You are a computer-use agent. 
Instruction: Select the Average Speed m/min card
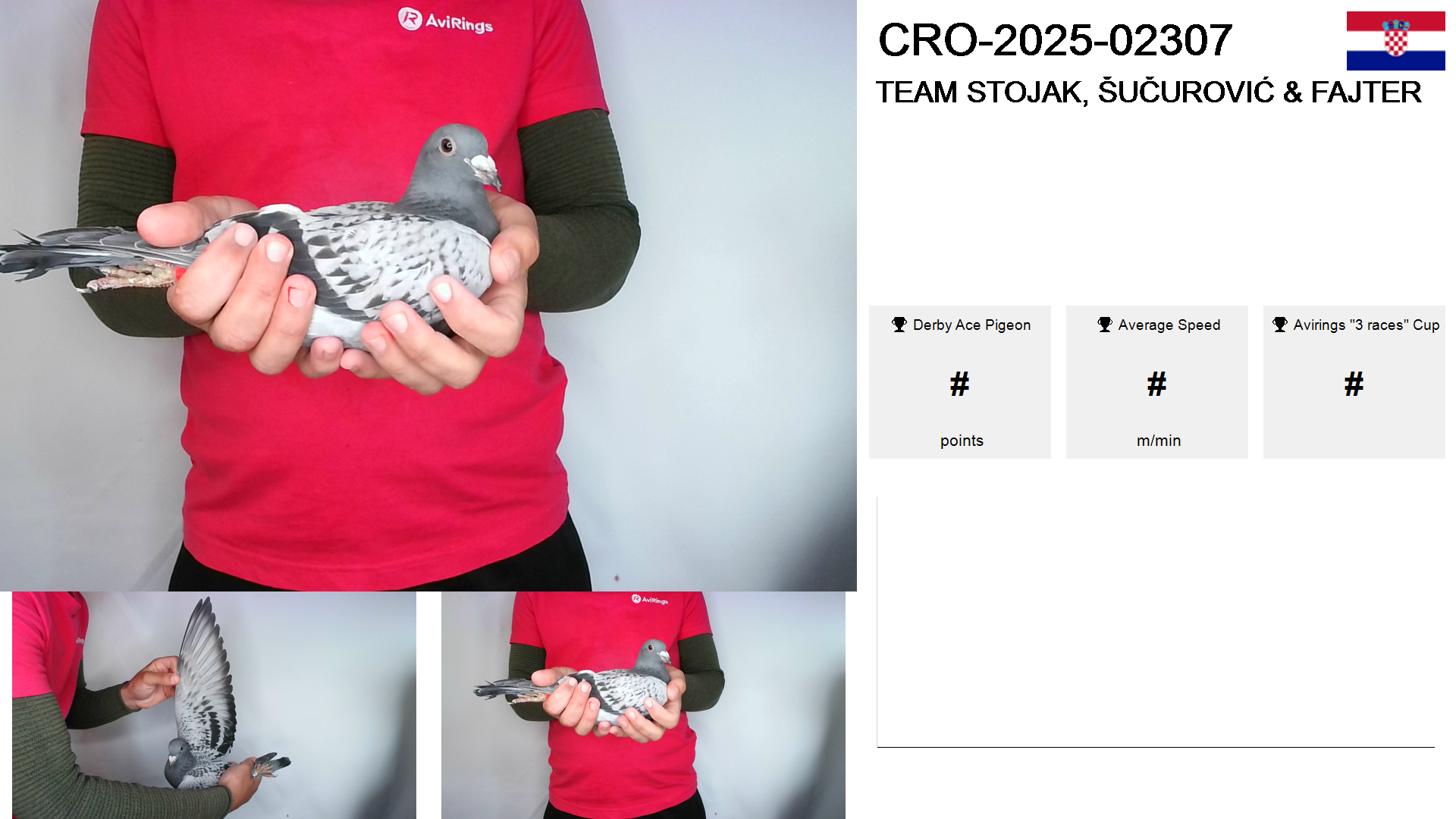click(1157, 382)
